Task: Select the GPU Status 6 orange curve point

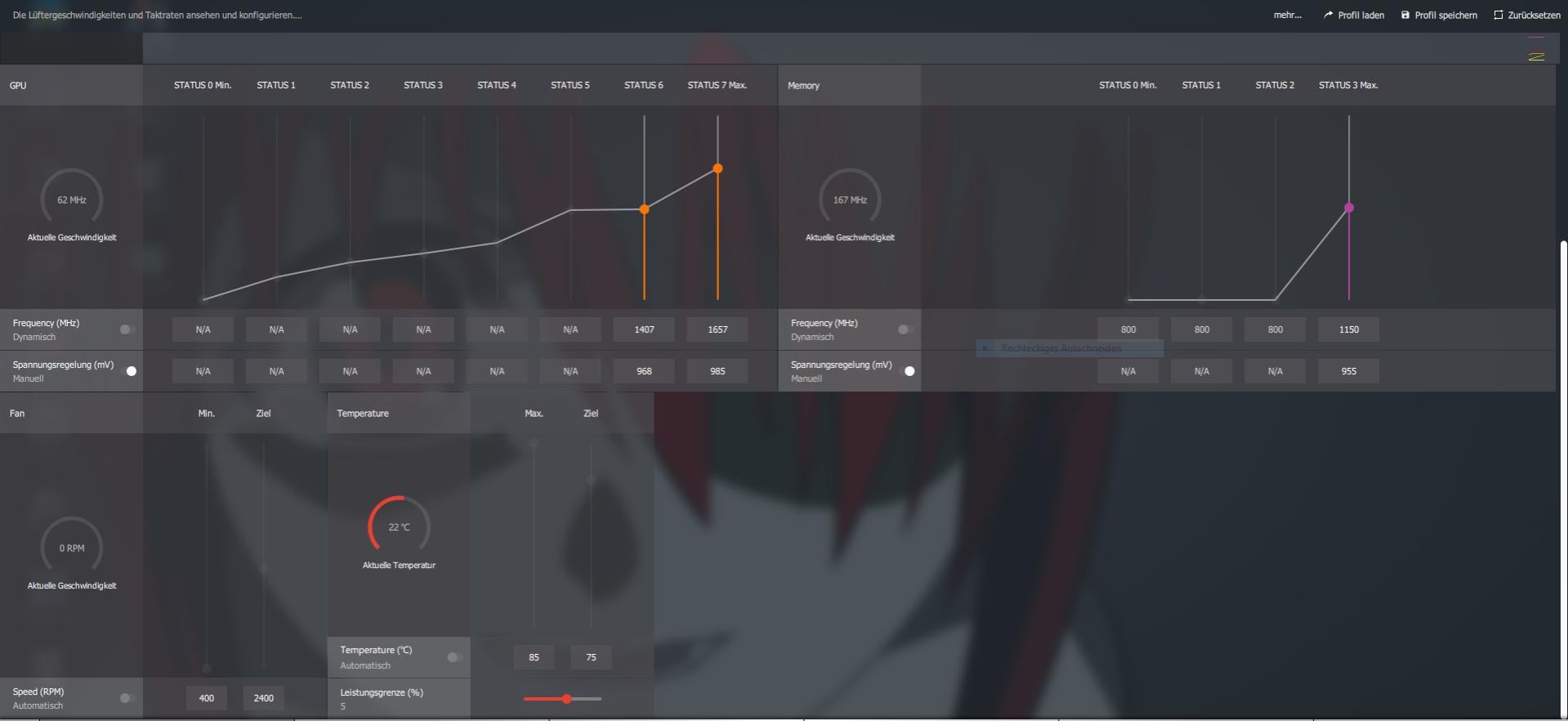Action: tap(645, 209)
